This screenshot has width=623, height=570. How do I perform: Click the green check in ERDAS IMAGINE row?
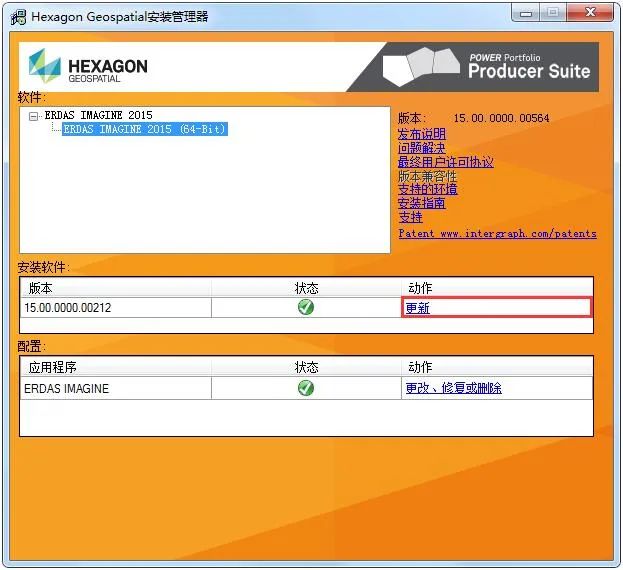point(306,388)
